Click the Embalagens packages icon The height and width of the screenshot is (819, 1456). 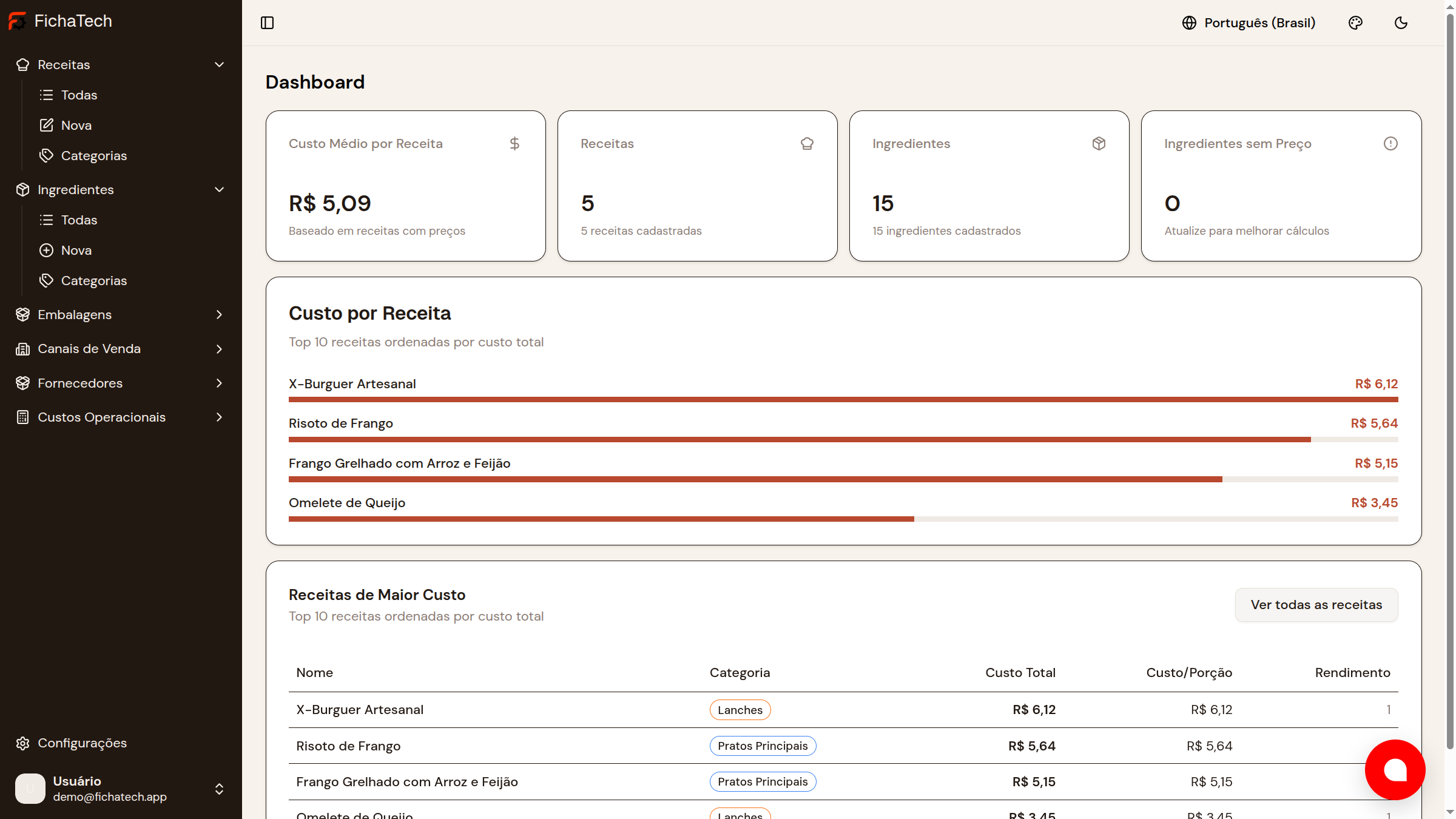click(x=23, y=315)
